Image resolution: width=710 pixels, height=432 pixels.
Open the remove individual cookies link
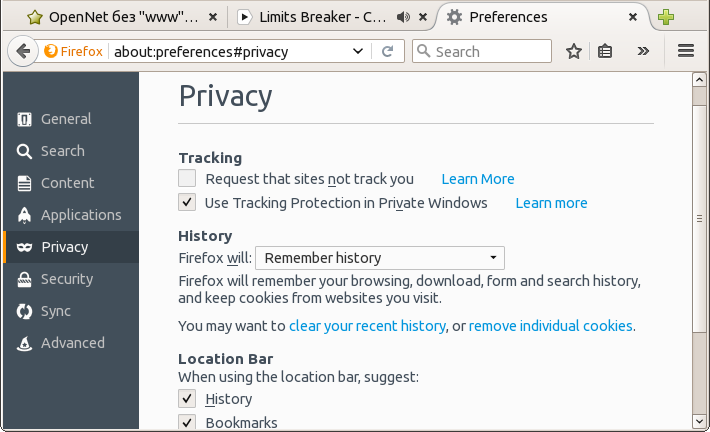point(550,326)
